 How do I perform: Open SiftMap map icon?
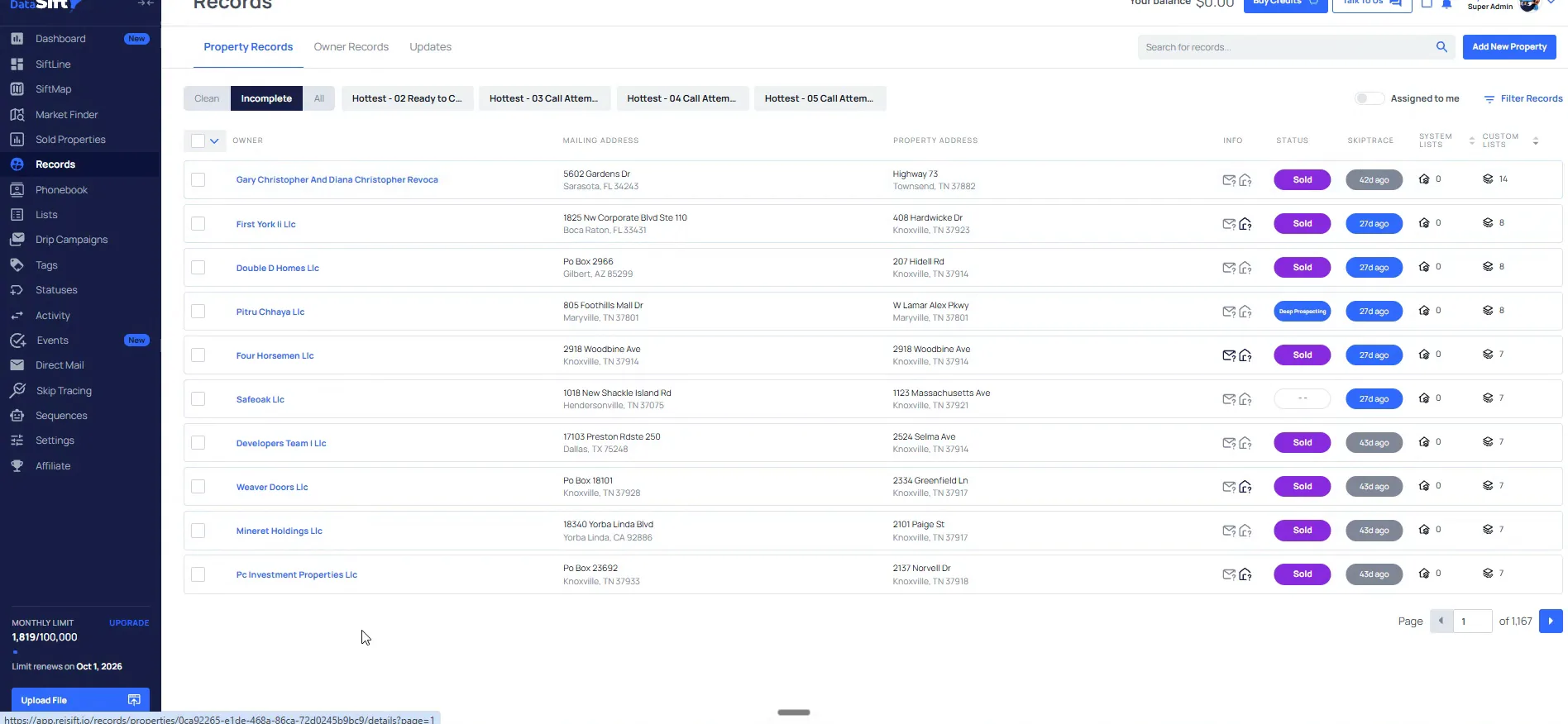(x=17, y=89)
